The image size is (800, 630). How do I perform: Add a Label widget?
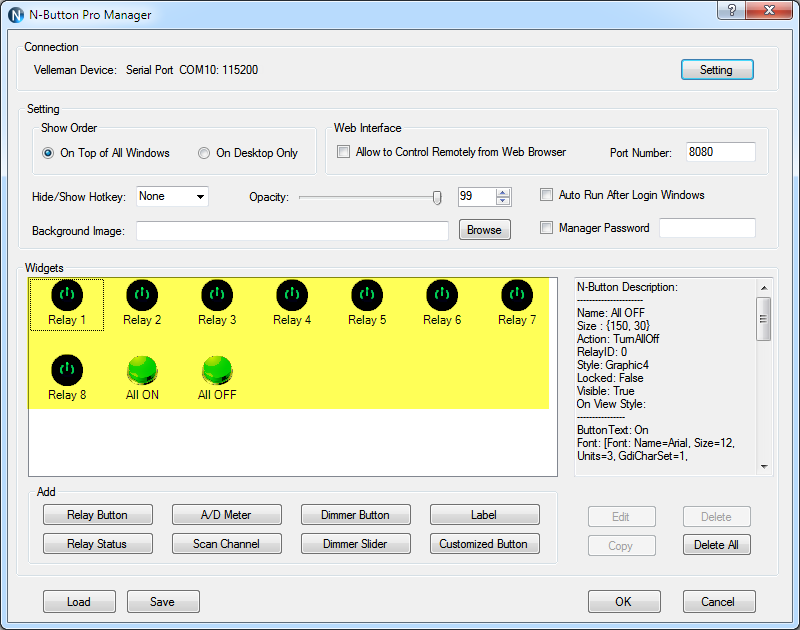pos(485,515)
